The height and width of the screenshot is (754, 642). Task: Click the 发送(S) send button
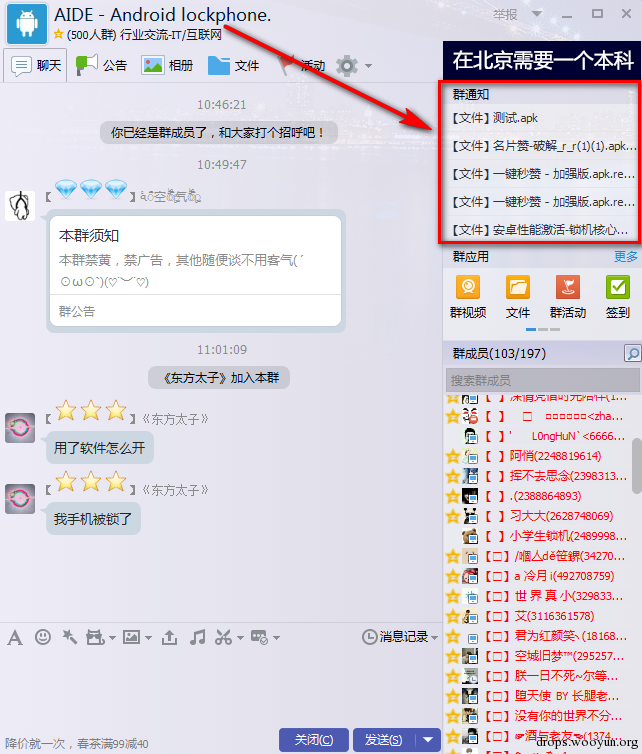[x=384, y=740]
